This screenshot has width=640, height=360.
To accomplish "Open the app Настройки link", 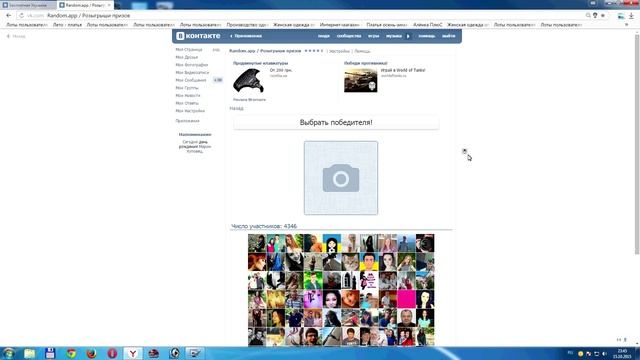I will click(x=339, y=51).
